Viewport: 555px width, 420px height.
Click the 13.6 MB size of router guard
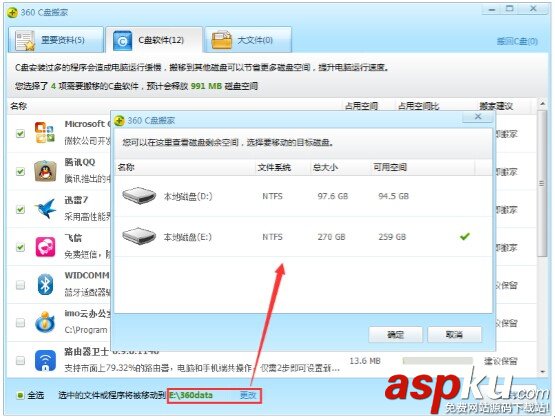[x=365, y=361]
